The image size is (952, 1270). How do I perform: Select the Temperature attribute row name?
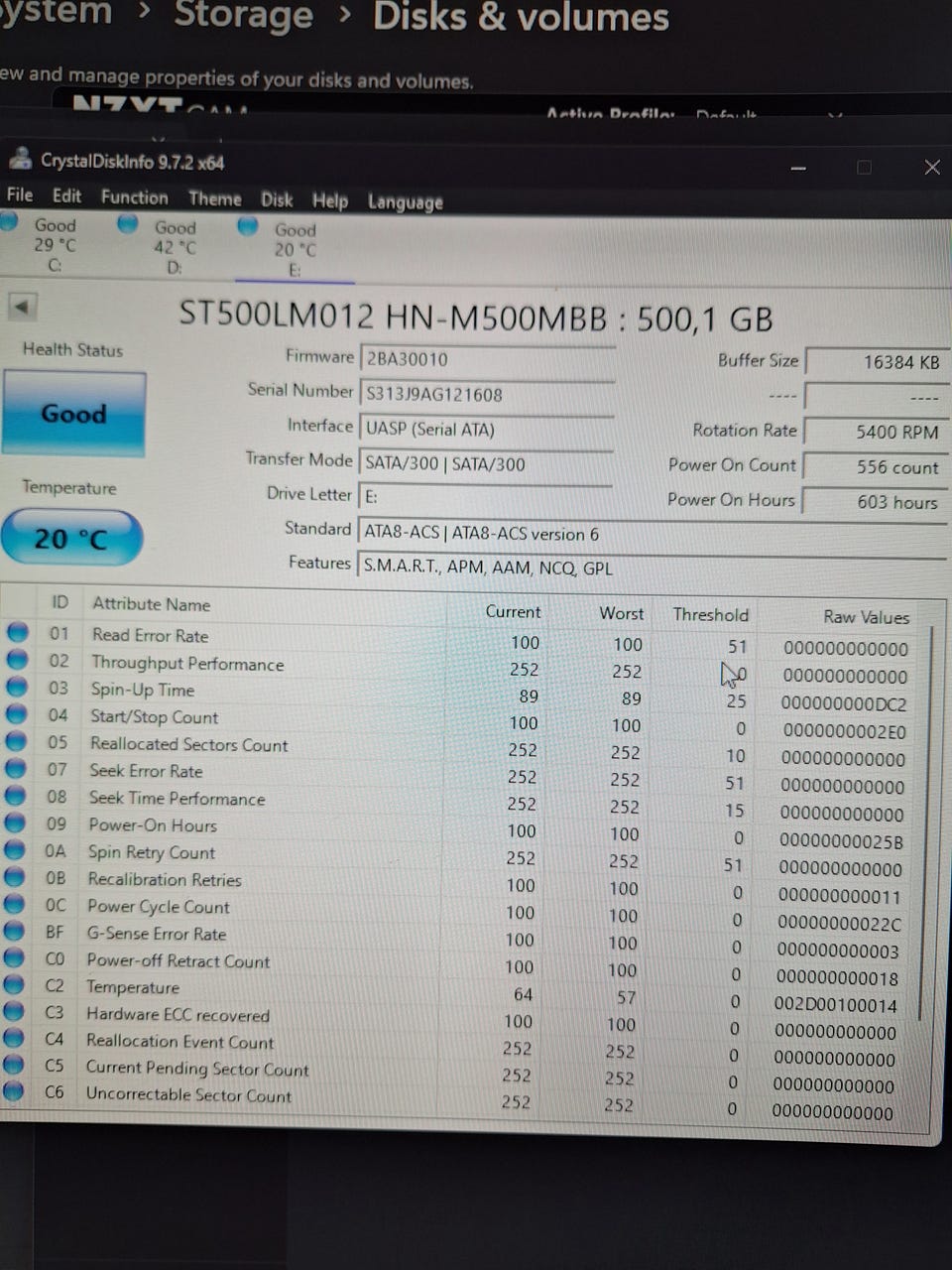coord(133,987)
